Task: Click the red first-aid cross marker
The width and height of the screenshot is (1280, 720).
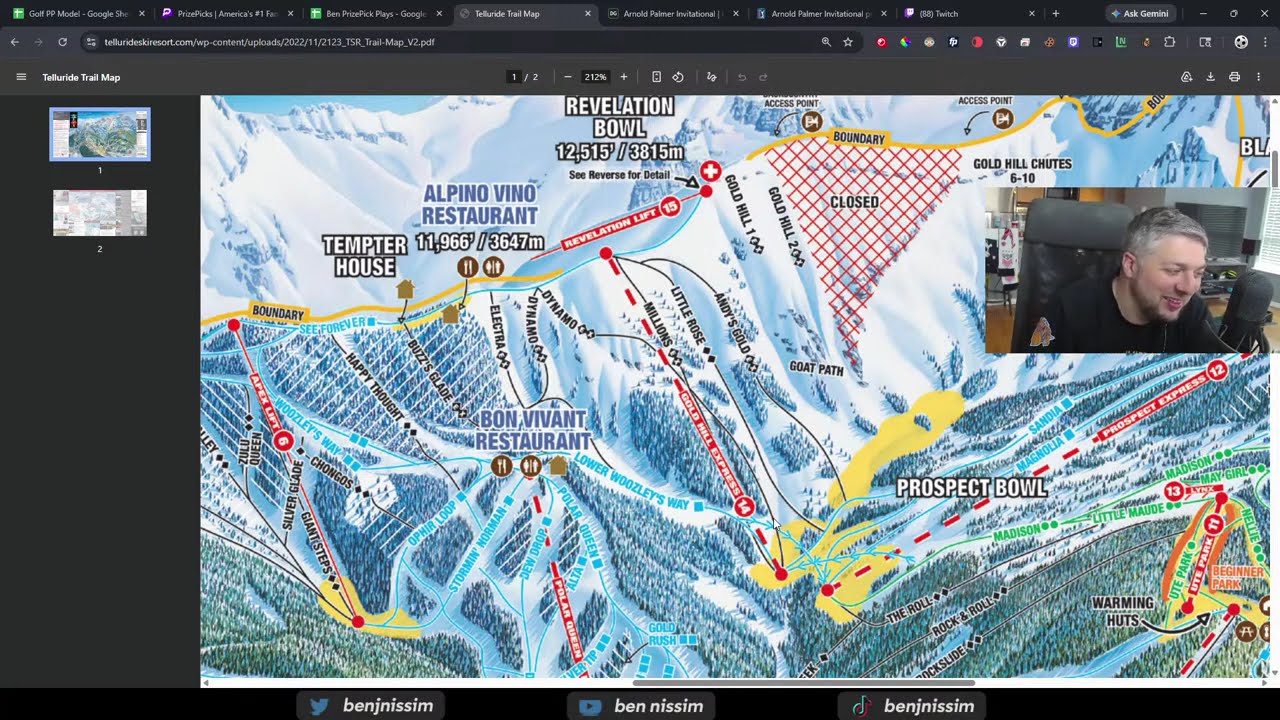Action: (711, 171)
